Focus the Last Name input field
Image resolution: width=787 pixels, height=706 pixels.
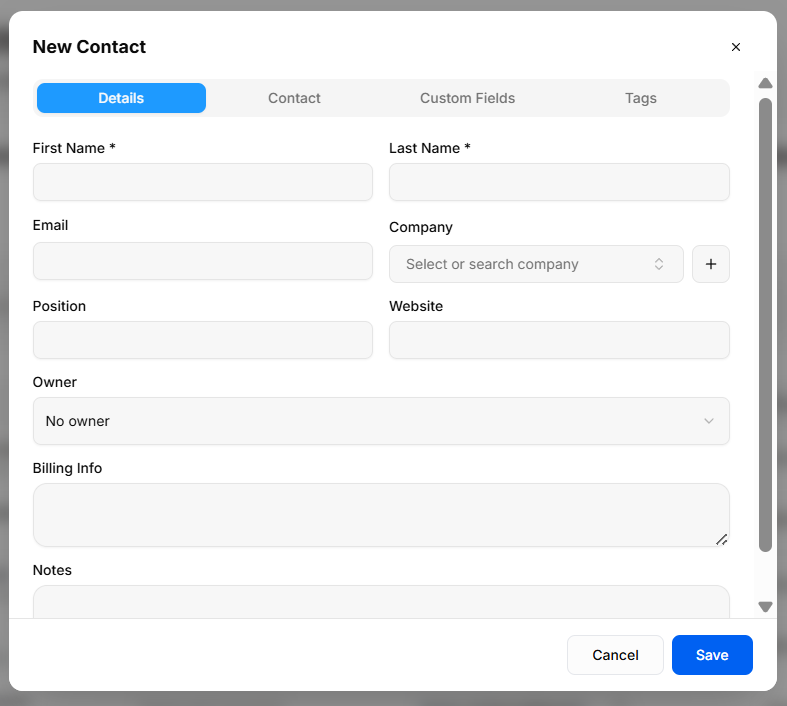coord(559,182)
